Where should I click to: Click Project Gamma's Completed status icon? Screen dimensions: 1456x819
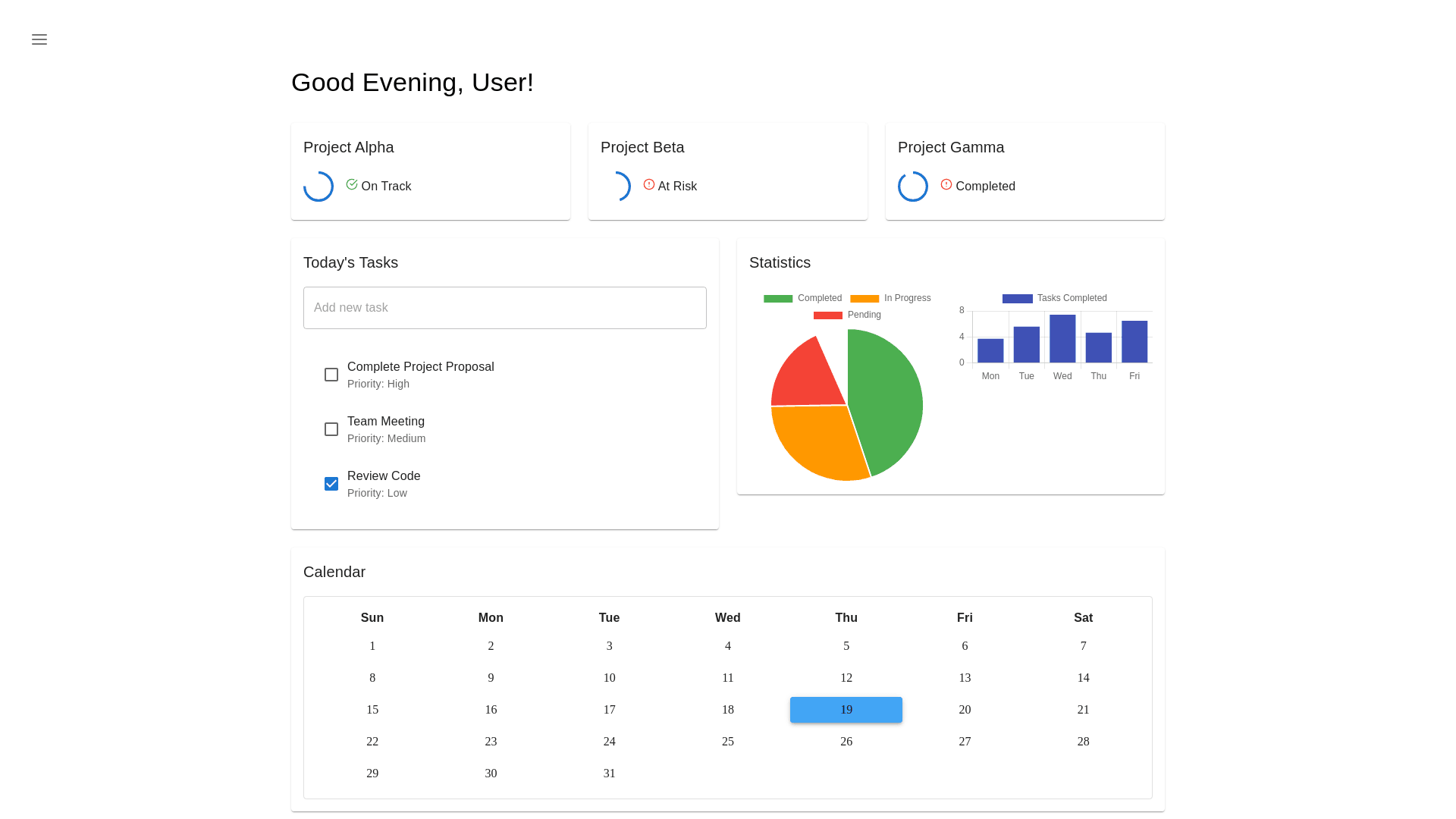(946, 184)
